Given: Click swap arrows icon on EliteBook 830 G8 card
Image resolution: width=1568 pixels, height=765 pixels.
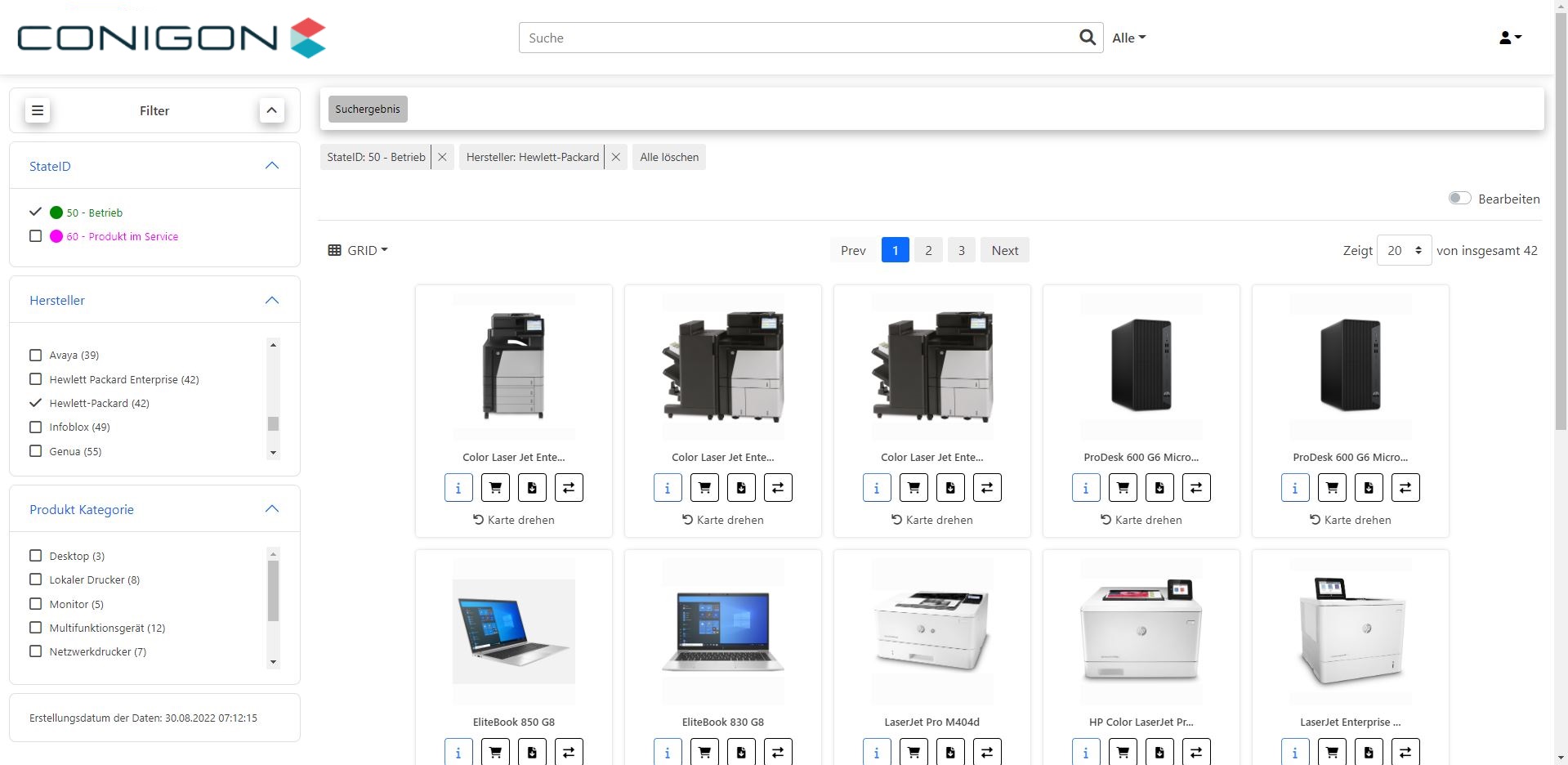Looking at the screenshot, I should 778,752.
